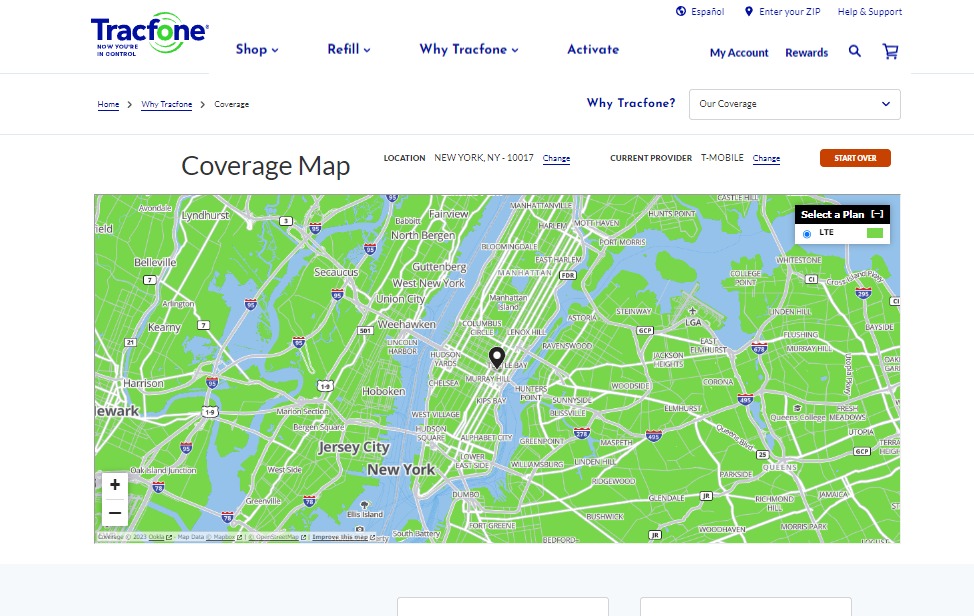Click the Guttenberg map label
The image size is (974, 616).
(x=439, y=267)
